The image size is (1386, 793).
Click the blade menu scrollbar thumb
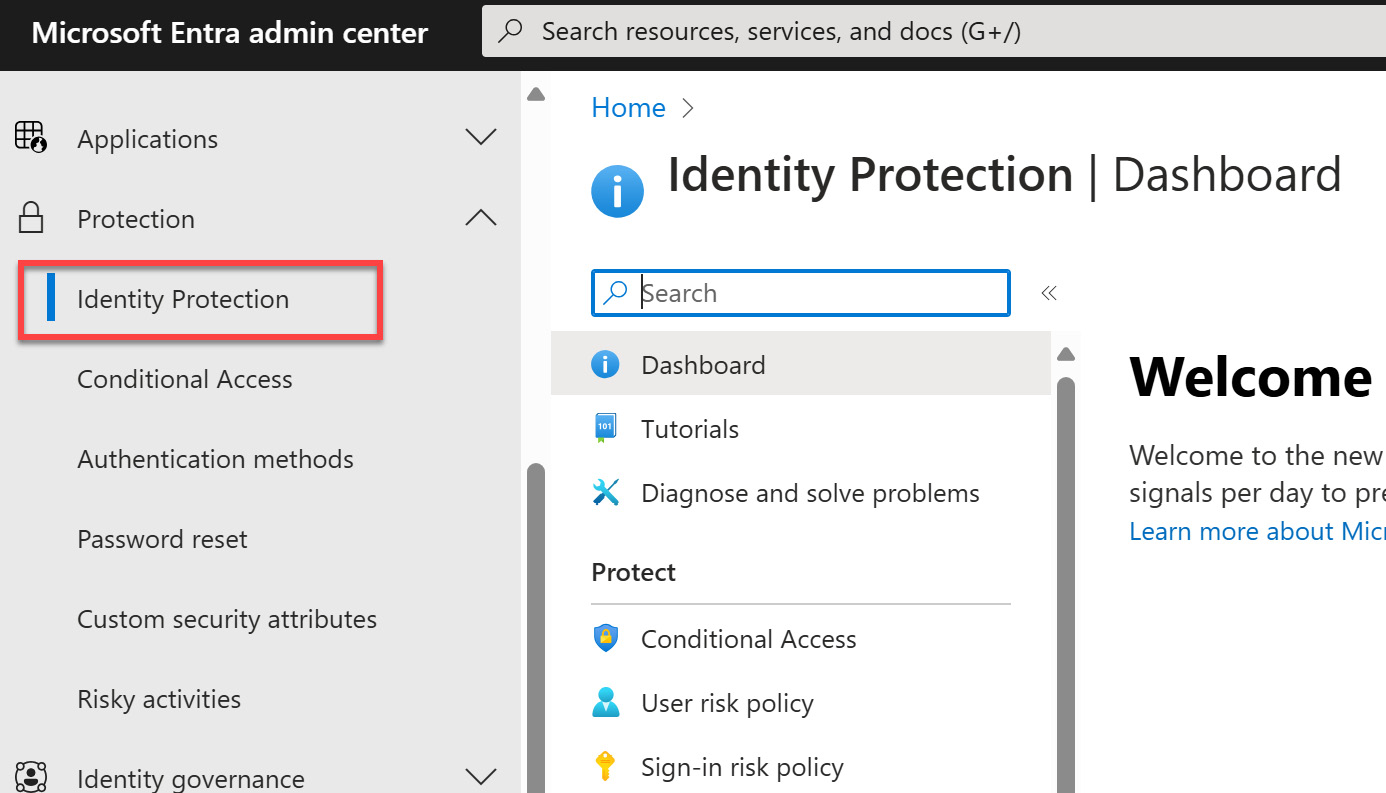pos(1066,584)
